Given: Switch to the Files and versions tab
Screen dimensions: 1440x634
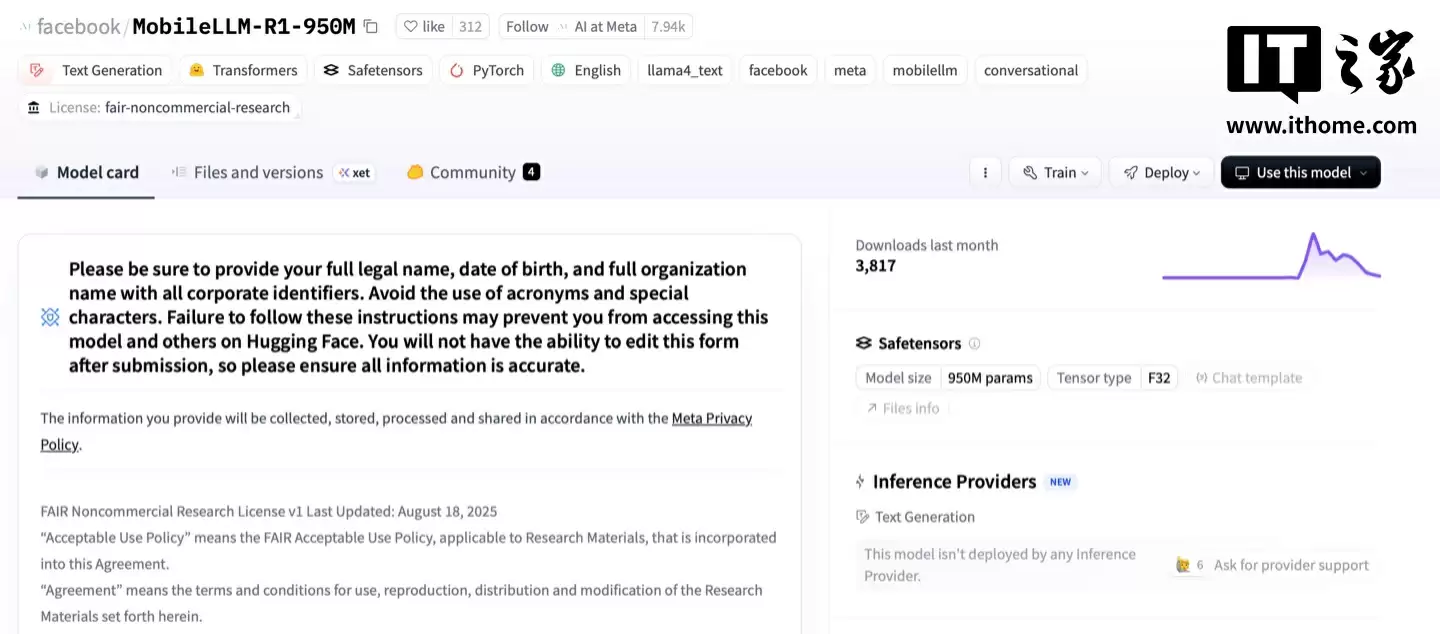Looking at the screenshot, I should tap(257, 173).
